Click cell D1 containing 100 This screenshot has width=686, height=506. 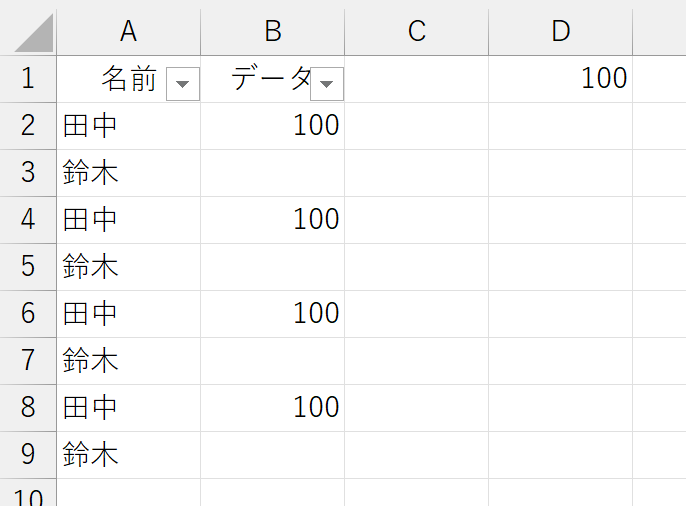(x=560, y=79)
